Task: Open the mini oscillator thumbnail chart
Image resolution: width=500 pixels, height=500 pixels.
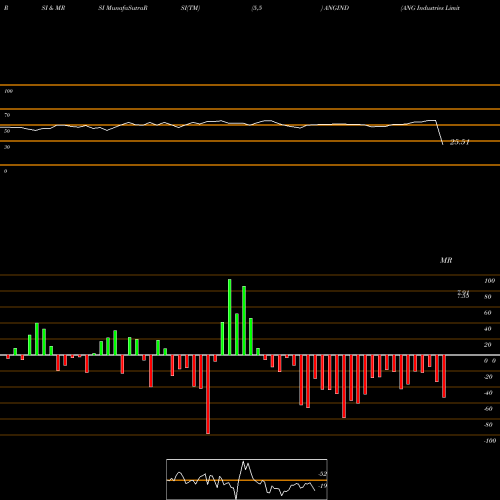Action: tap(247, 479)
